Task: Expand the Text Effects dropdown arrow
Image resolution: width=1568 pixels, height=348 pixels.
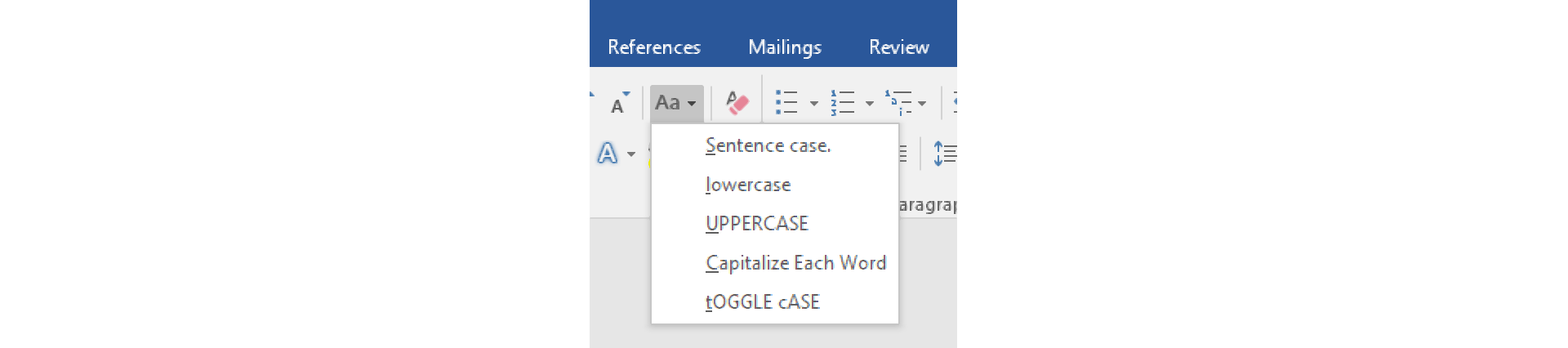Action: click(x=630, y=154)
